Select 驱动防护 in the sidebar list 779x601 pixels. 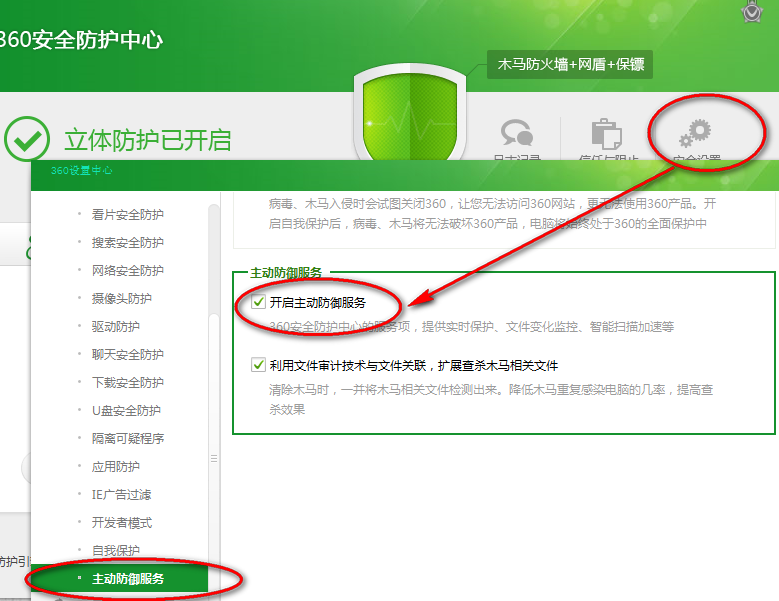[115, 326]
